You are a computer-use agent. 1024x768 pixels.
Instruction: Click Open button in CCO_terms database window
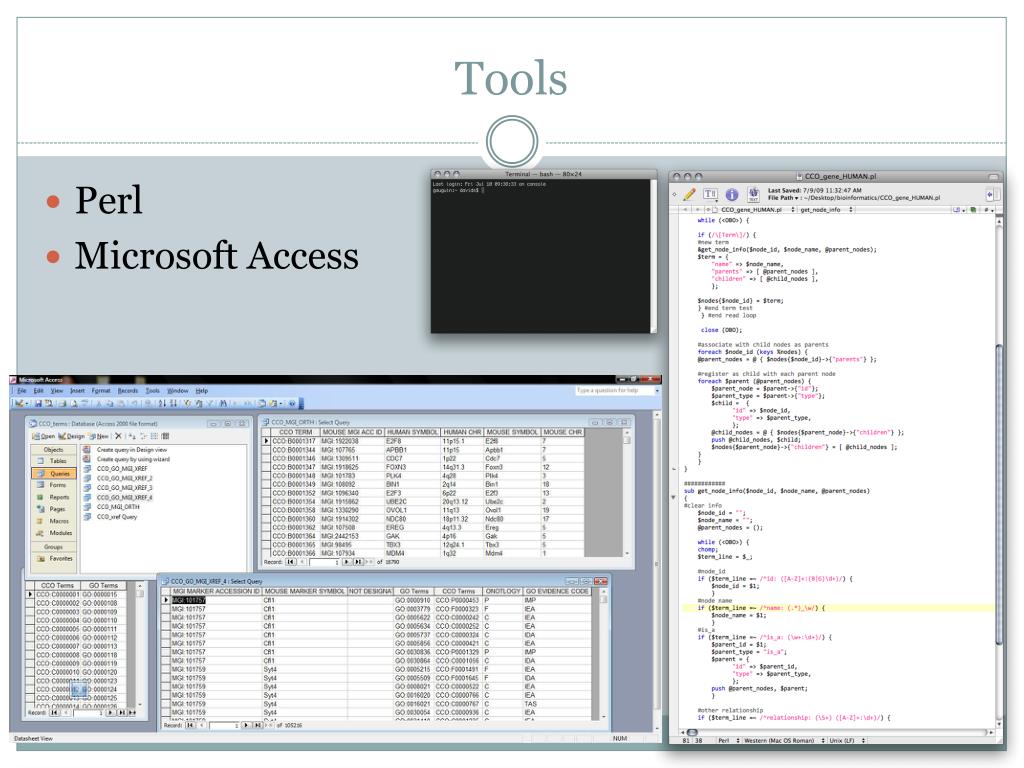click(x=44, y=436)
